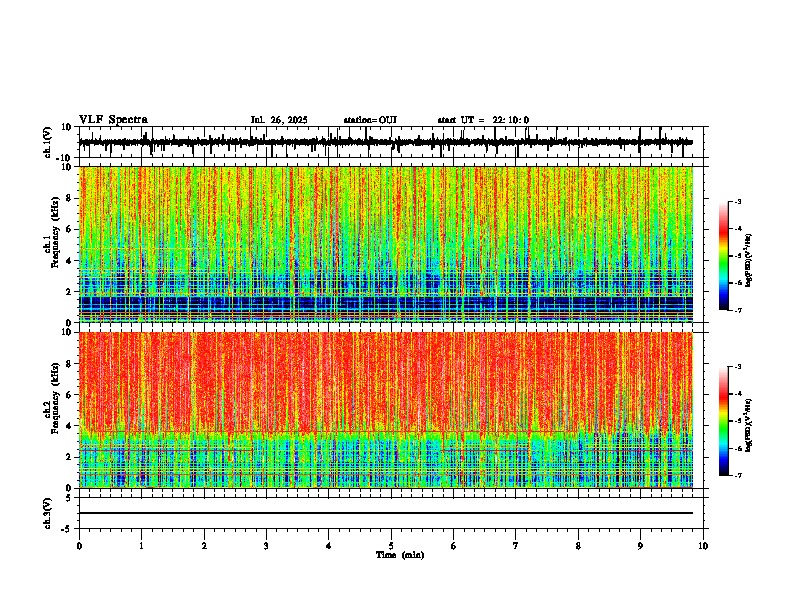Click the ch.2 color bar log(PSD) label
Image resolution: width=792 pixels, height=612 pixels.
(x=749, y=425)
